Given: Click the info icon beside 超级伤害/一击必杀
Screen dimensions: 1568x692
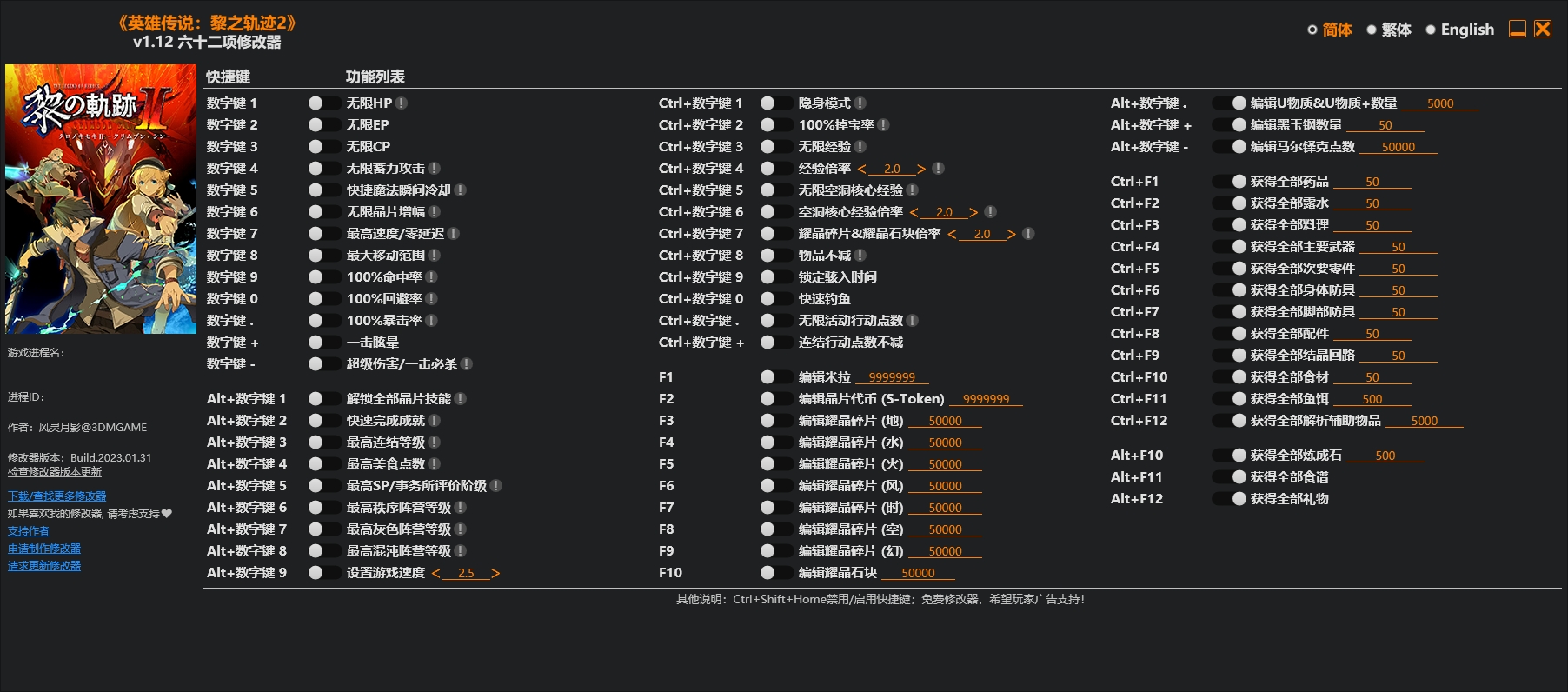Looking at the screenshot, I should (x=466, y=363).
